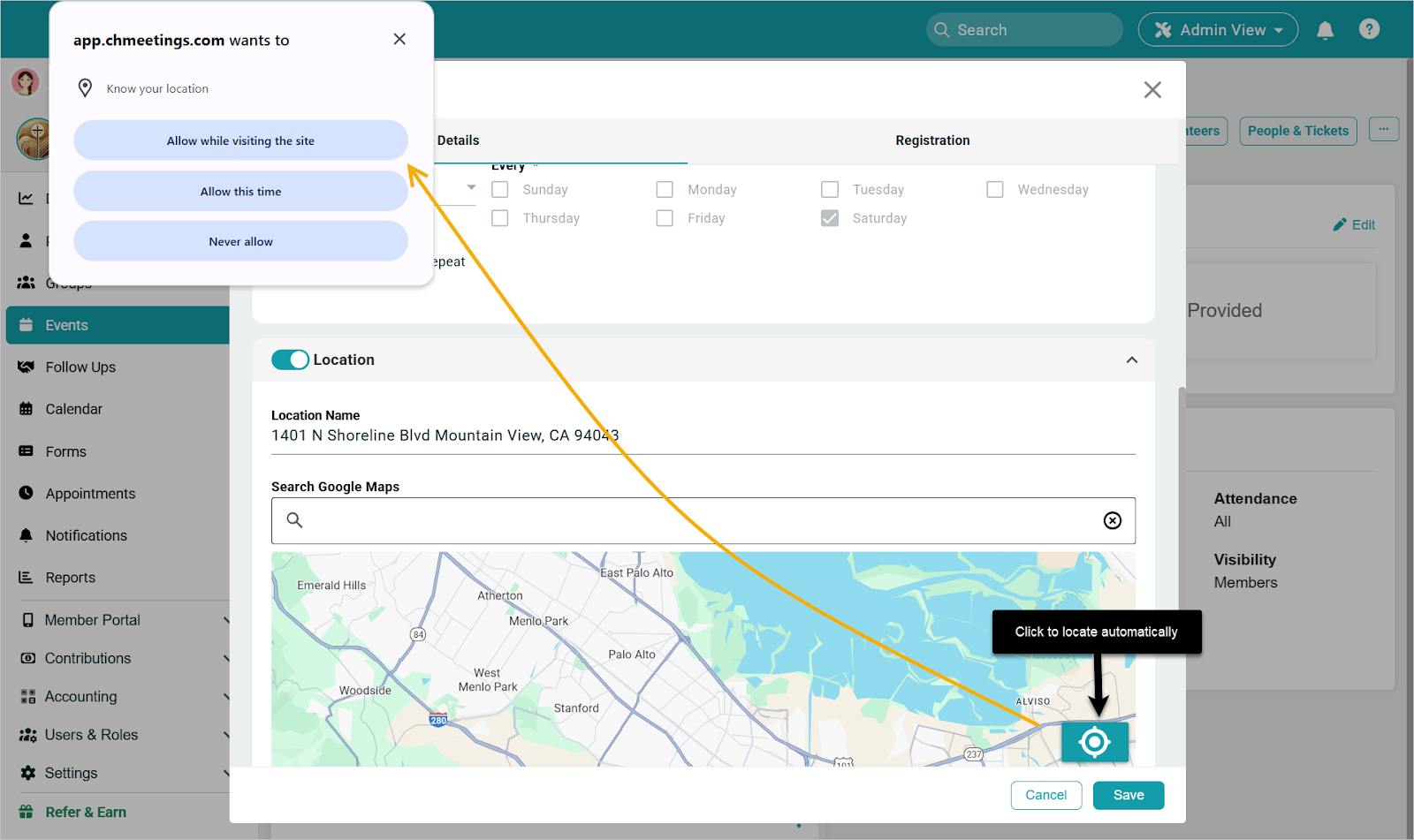Screen dimensions: 1414x840
Task: Select Reports in the sidebar
Action: click(x=70, y=578)
